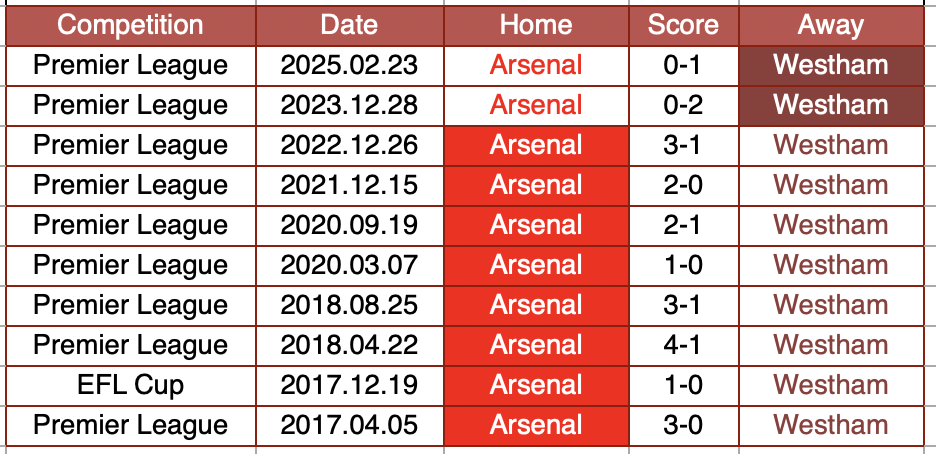Viewport: 936px width, 454px height.
Task: Click the EFL Cup competition cell
Action: point(130,385)
